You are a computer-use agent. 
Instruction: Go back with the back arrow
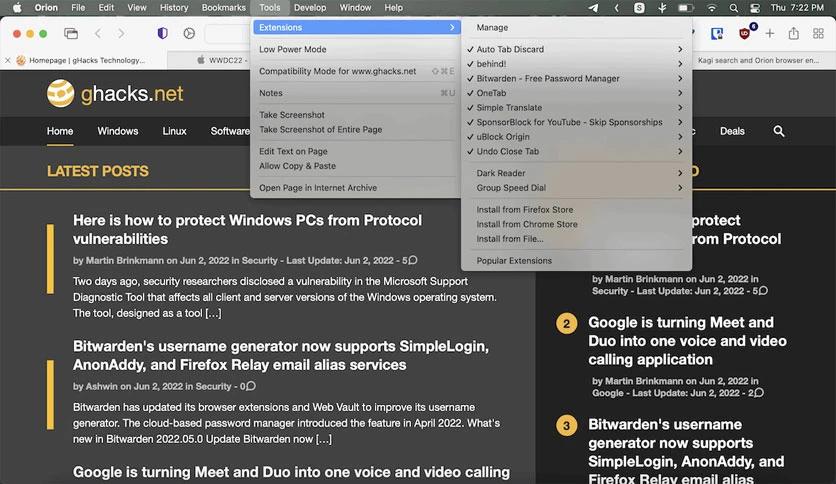point(98,34)
